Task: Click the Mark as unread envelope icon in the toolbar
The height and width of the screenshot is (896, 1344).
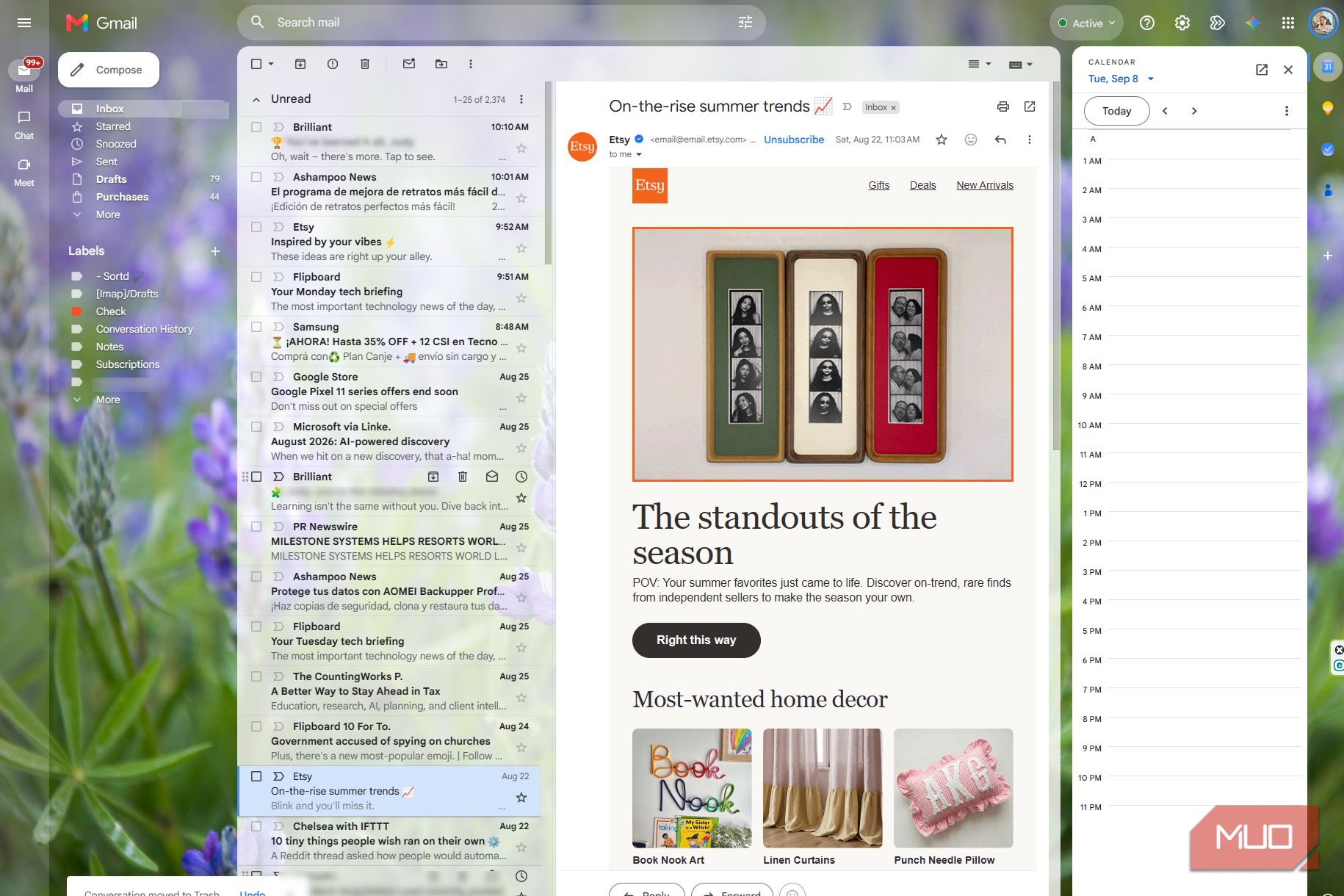Action: point(409,64)
